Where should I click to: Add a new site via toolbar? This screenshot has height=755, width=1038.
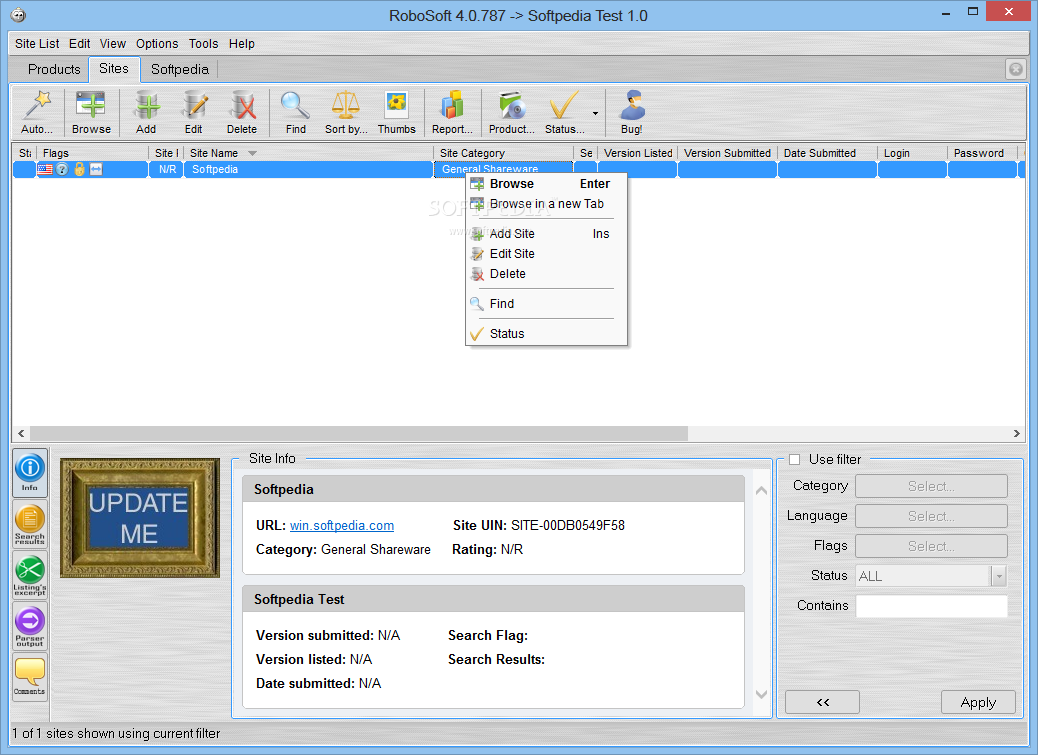point(146,112)
